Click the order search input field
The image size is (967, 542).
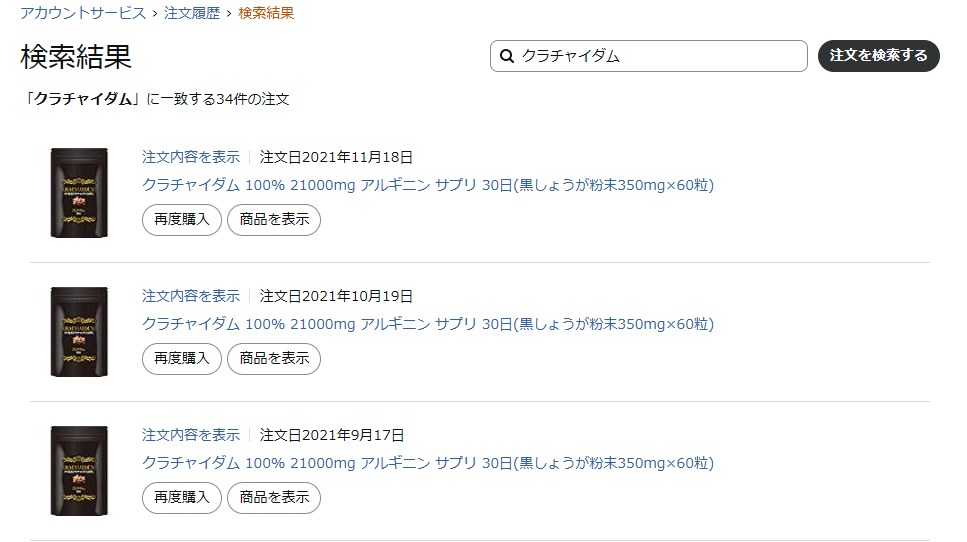click(660, 56)
